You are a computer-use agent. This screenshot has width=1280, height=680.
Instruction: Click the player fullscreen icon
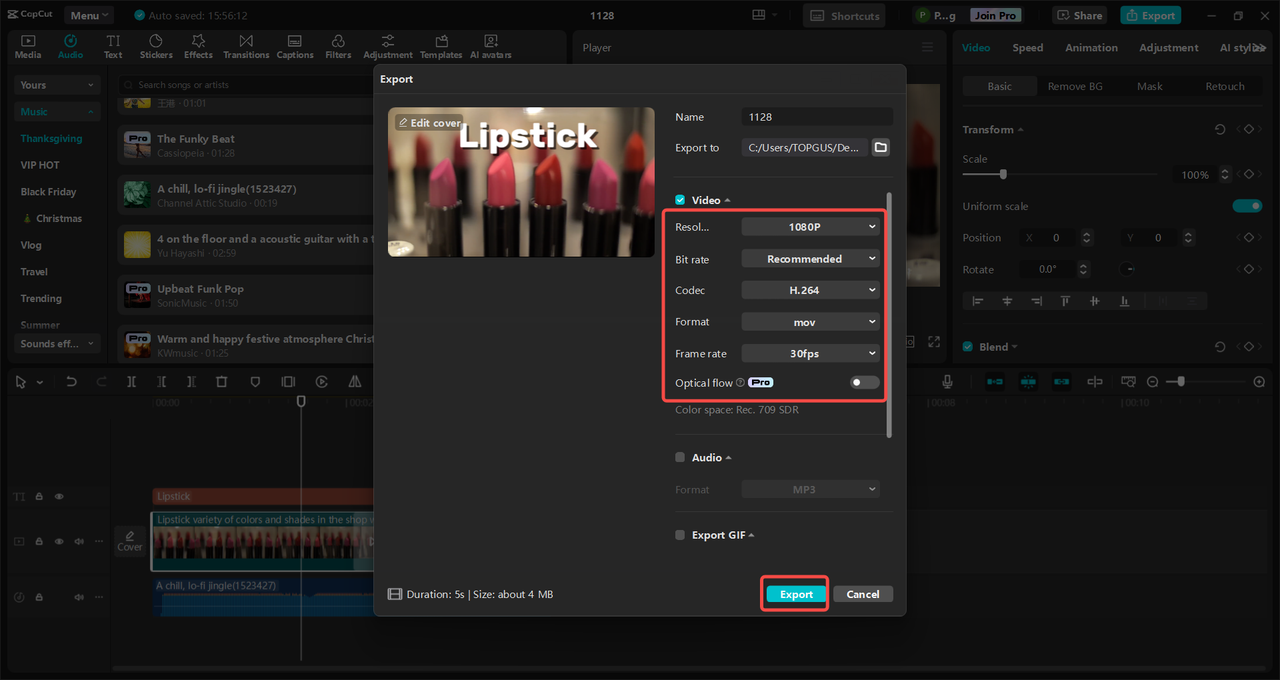934,342
